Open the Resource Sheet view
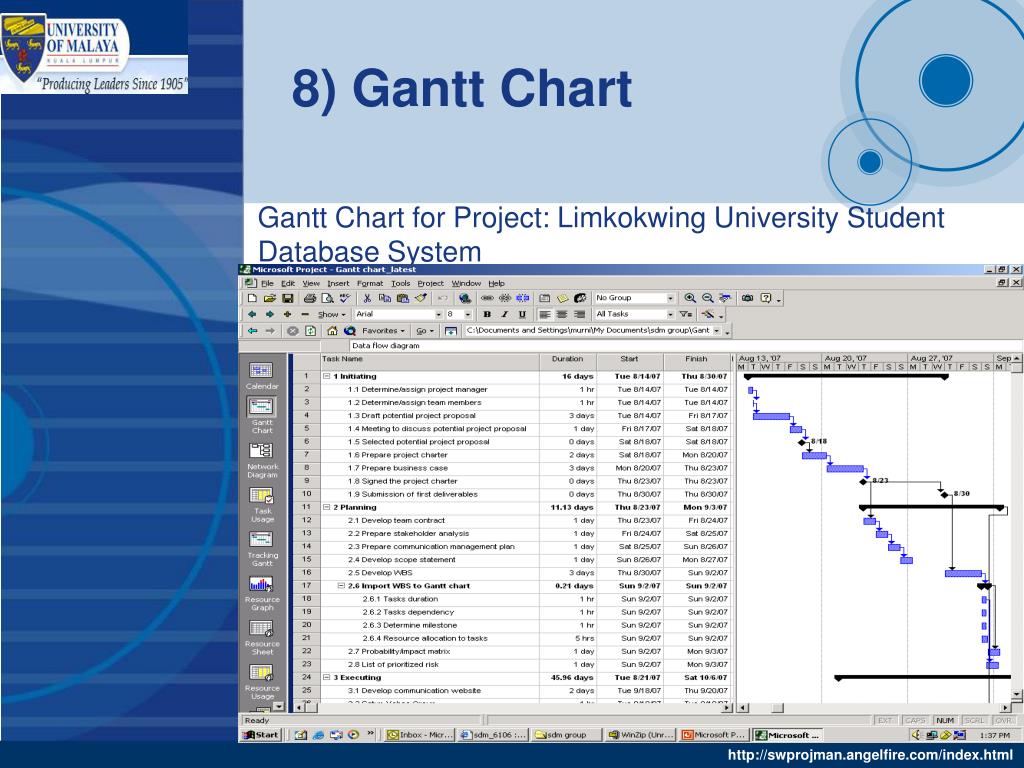The width and height of the screenshot is (1024, 768). (262, 637)
